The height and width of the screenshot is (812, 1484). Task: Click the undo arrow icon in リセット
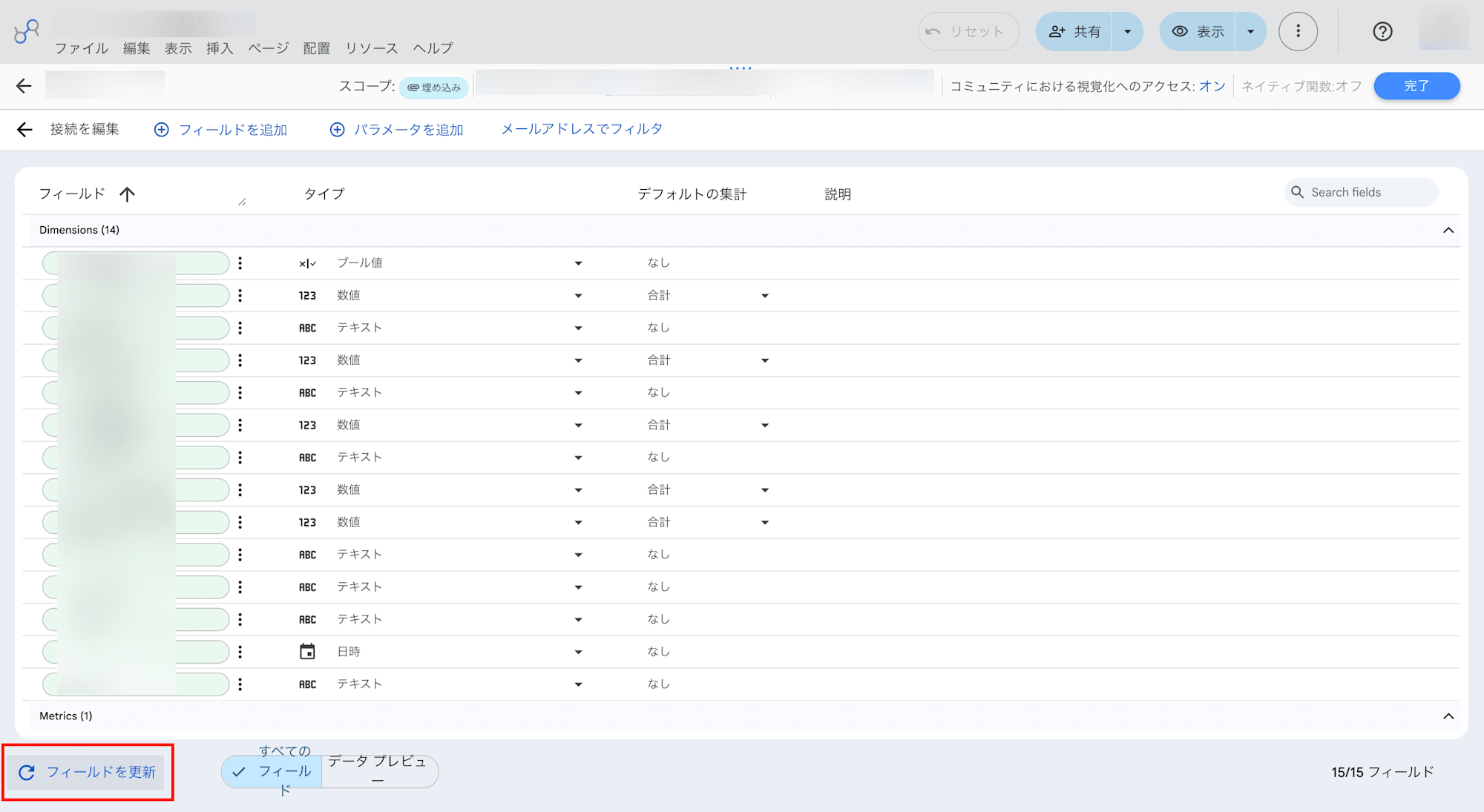(933, 31)
